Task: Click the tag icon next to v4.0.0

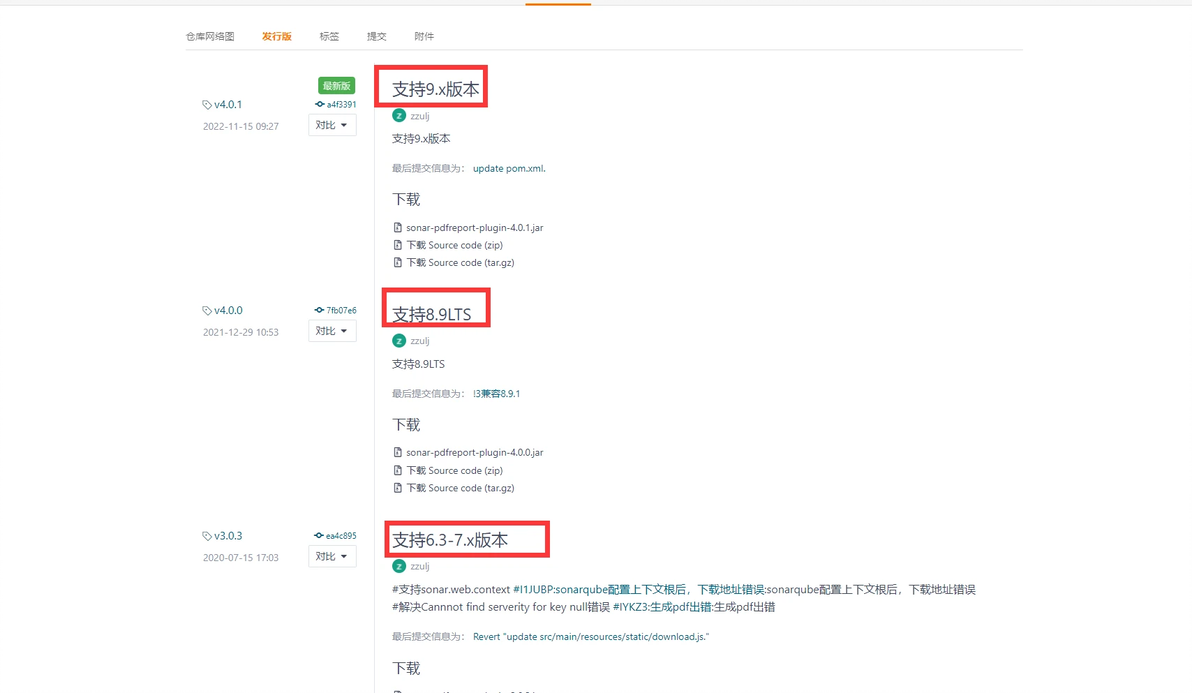Action: (x=207, y=311)
